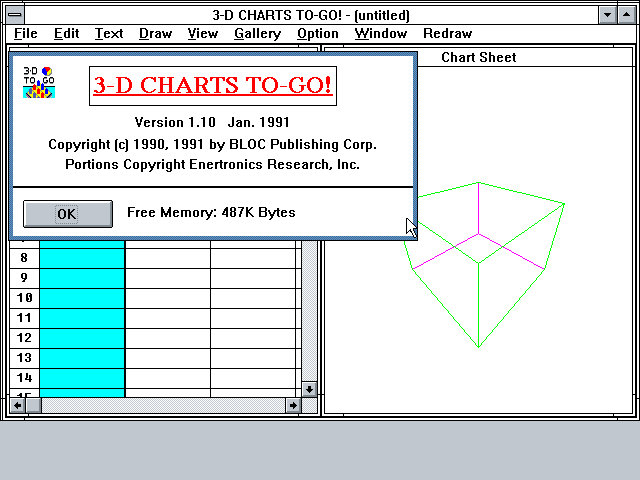Click the cyan cell in row 14
The image size is (640, 480).
82,378
